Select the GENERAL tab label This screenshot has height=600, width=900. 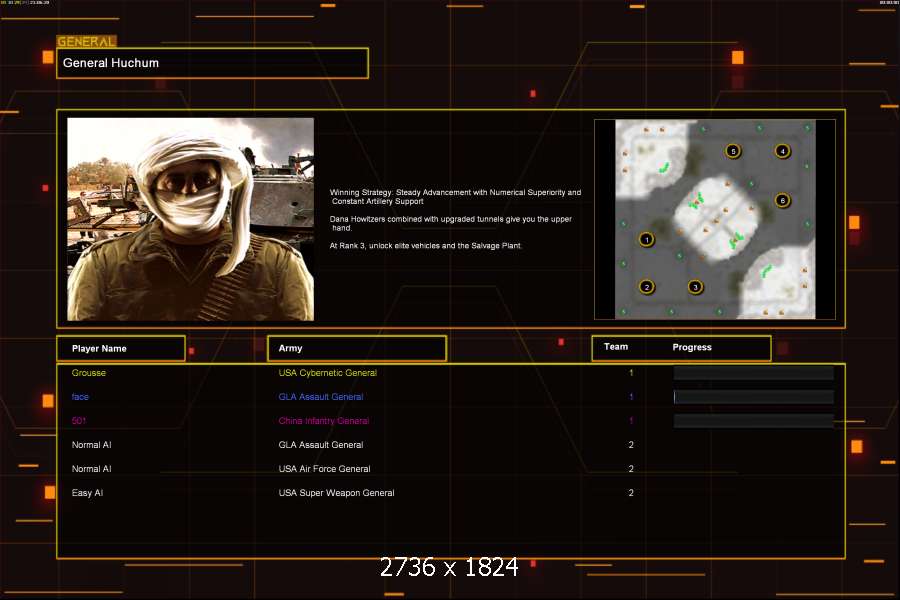[86, 42]
